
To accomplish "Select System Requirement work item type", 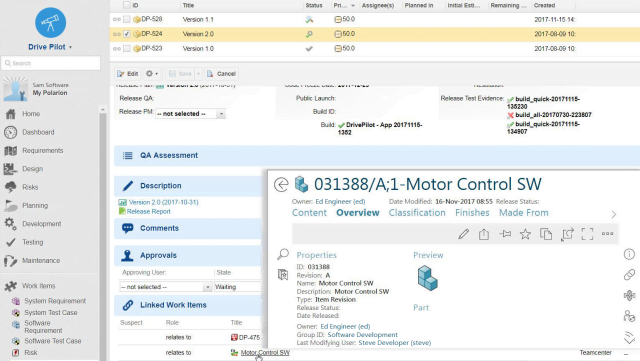I will pyautogui.click(x=55, y=301).
